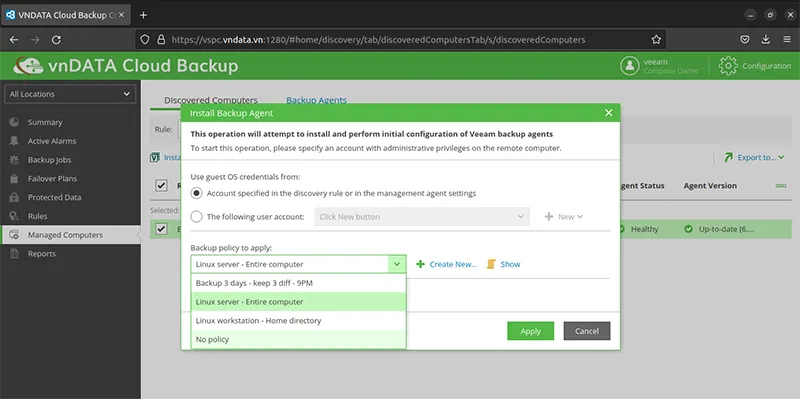The image size is (800, 399).
Task: Click the Managed Computers icon
Action: point(14,235)
